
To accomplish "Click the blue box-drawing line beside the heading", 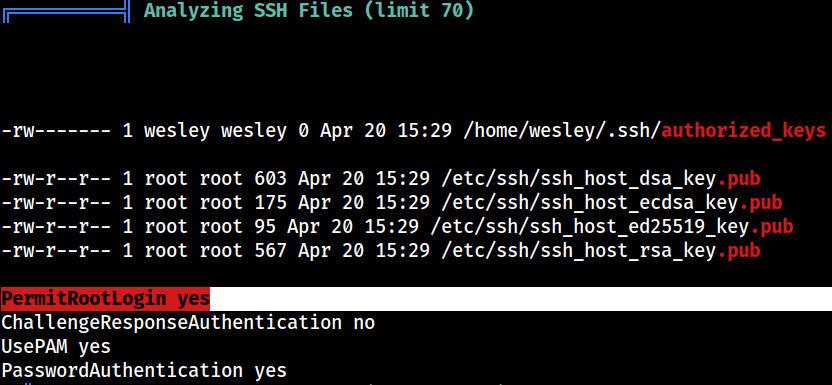I will tap(66, 12).
